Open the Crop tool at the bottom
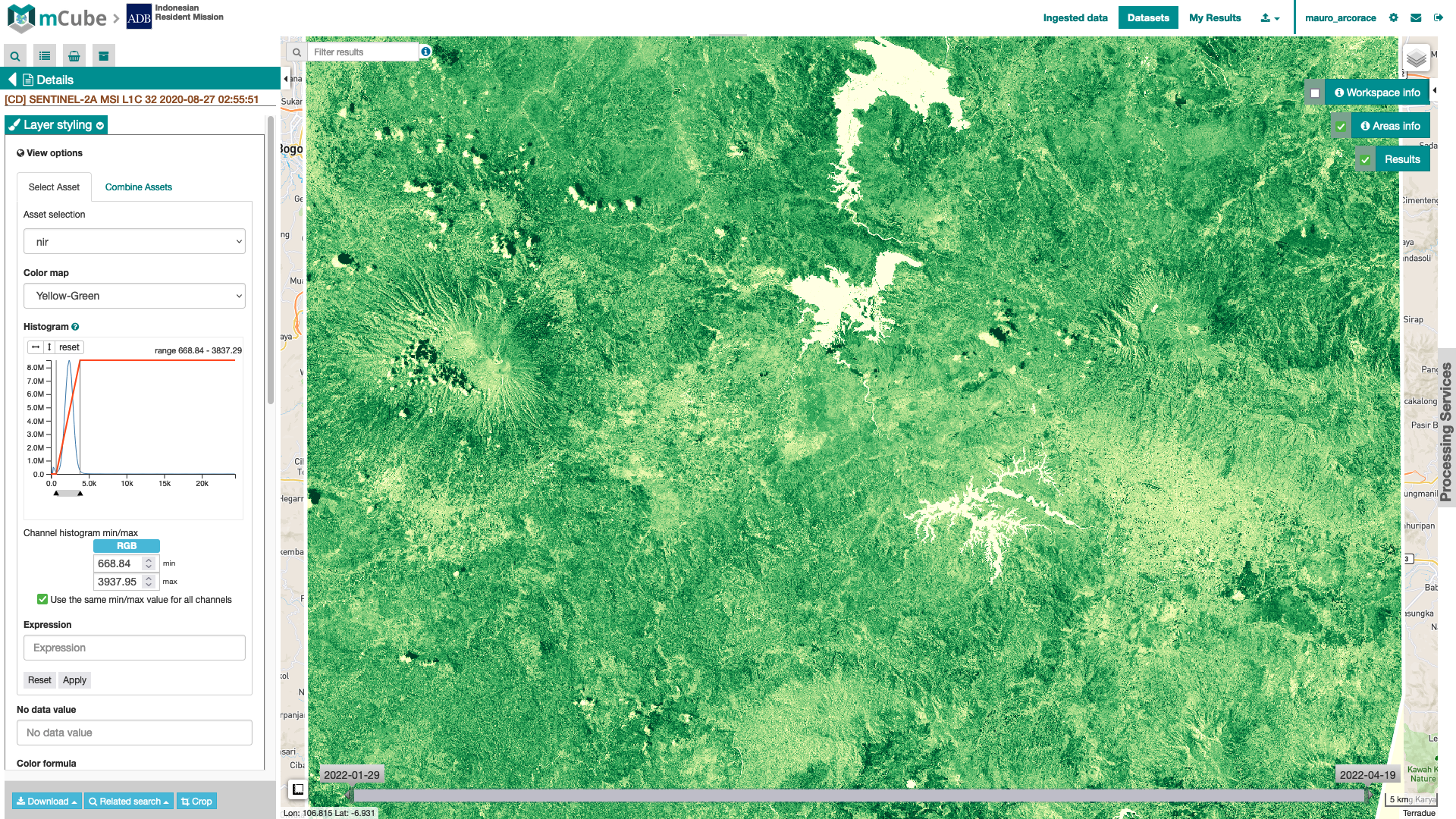1456x819 pixels. (x=196, y=801)
